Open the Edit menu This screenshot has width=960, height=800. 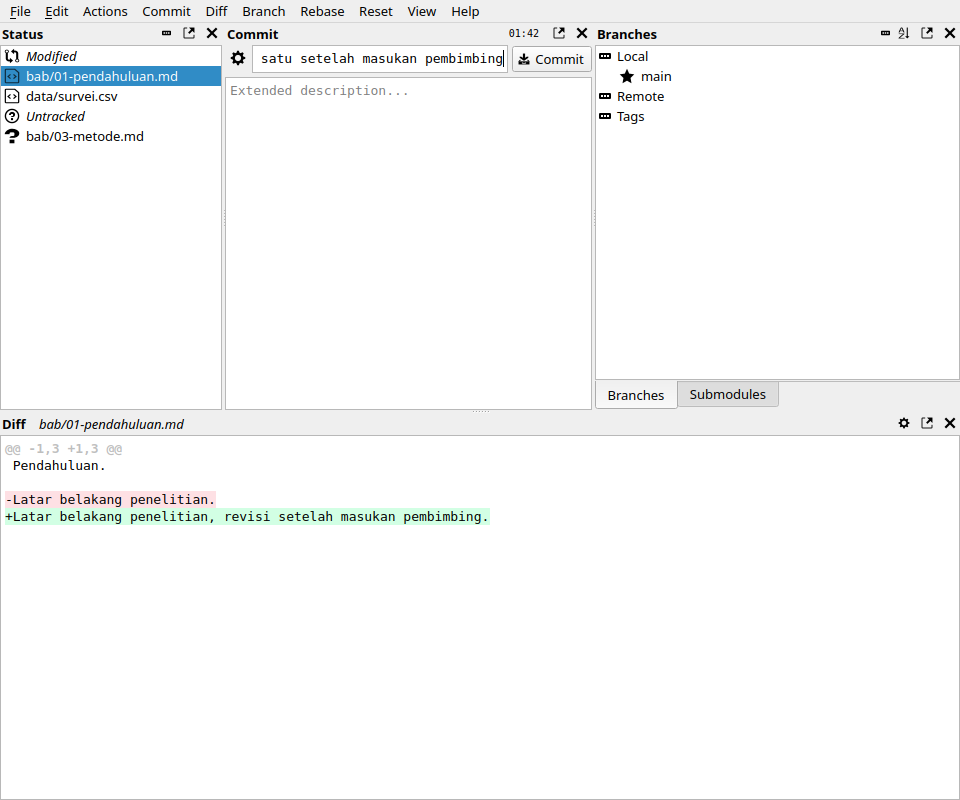56,12
